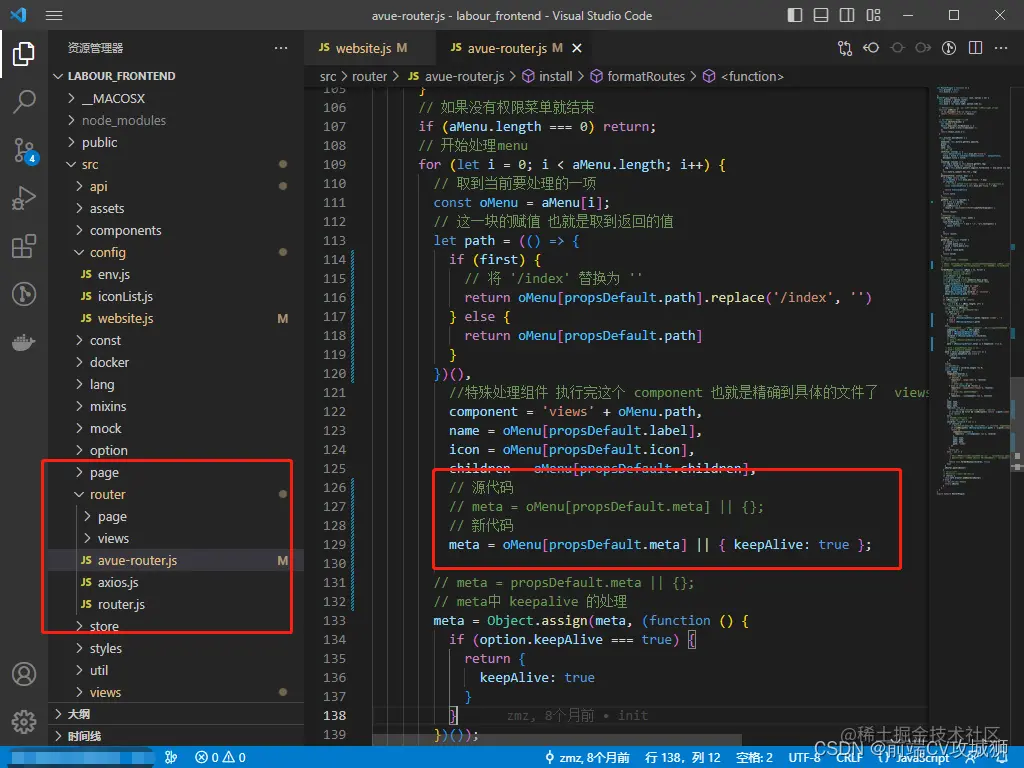Image resolution: width=1024 pixels, height=768 pixels.
Task: Collapse the LABOUR_FRONTEND root folder
Action: (x=176, y=76)
